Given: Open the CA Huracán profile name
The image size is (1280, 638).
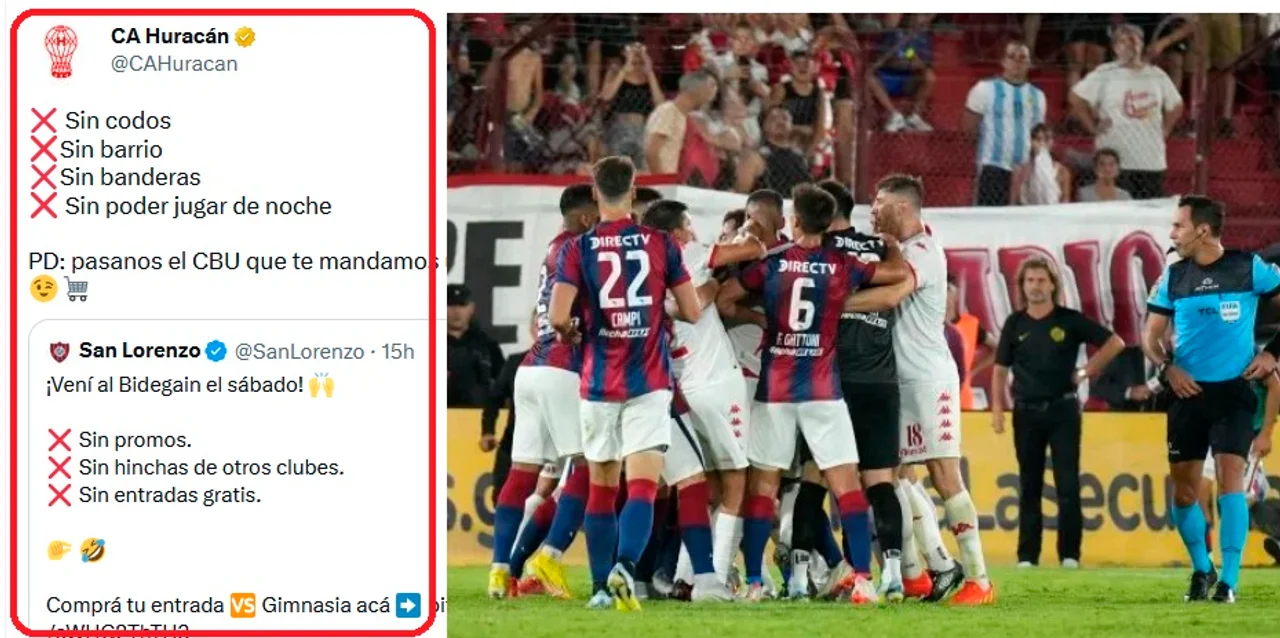Looking at the screenshot, I should pos(169,36).
